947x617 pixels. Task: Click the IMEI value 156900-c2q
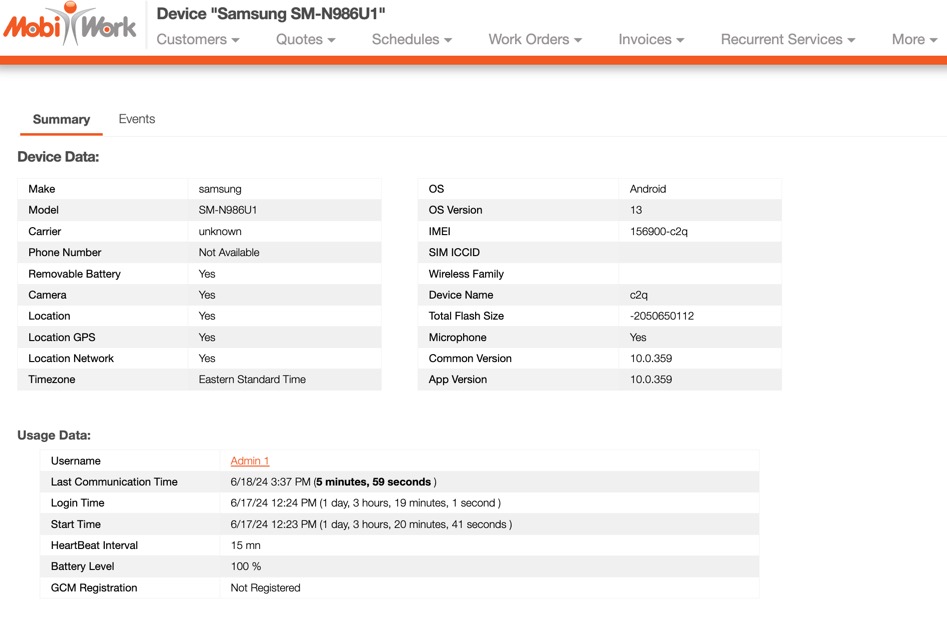pyautogui.click(x=658, y=231)
